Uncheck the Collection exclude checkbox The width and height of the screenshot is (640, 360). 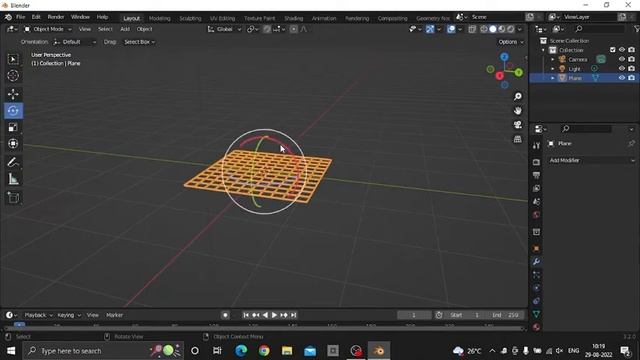pos(612,50)
